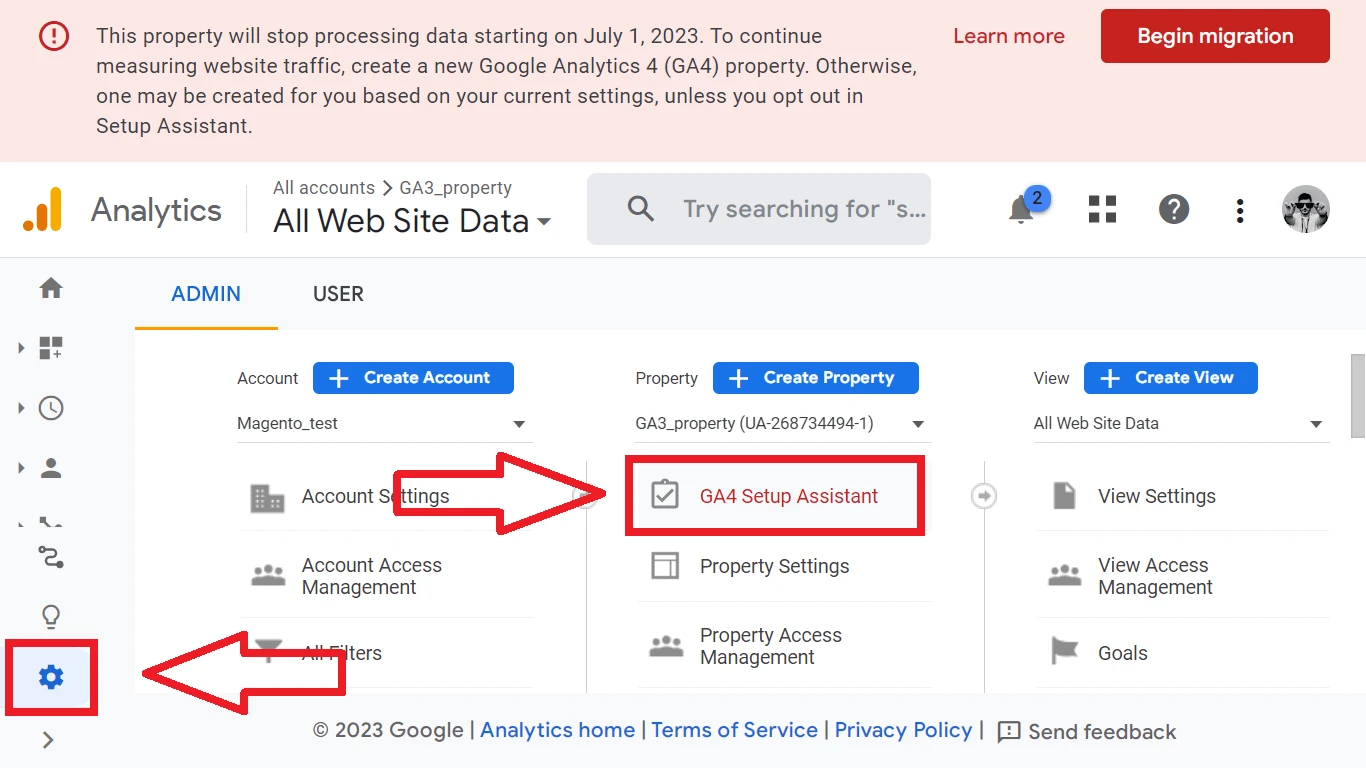Image resolution: width=1366 pixels, height=768 pixels.
Task: Expand the collapsed left navigation chevron
Action: 48,740
